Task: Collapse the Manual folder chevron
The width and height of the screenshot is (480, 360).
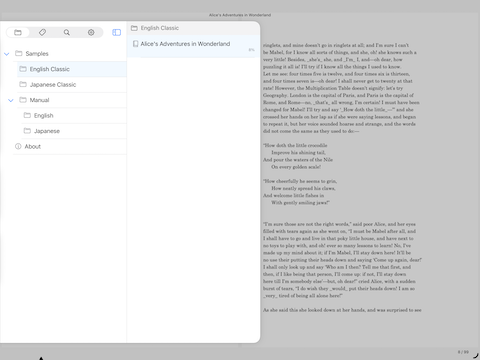Action: [x=11, y=100]
